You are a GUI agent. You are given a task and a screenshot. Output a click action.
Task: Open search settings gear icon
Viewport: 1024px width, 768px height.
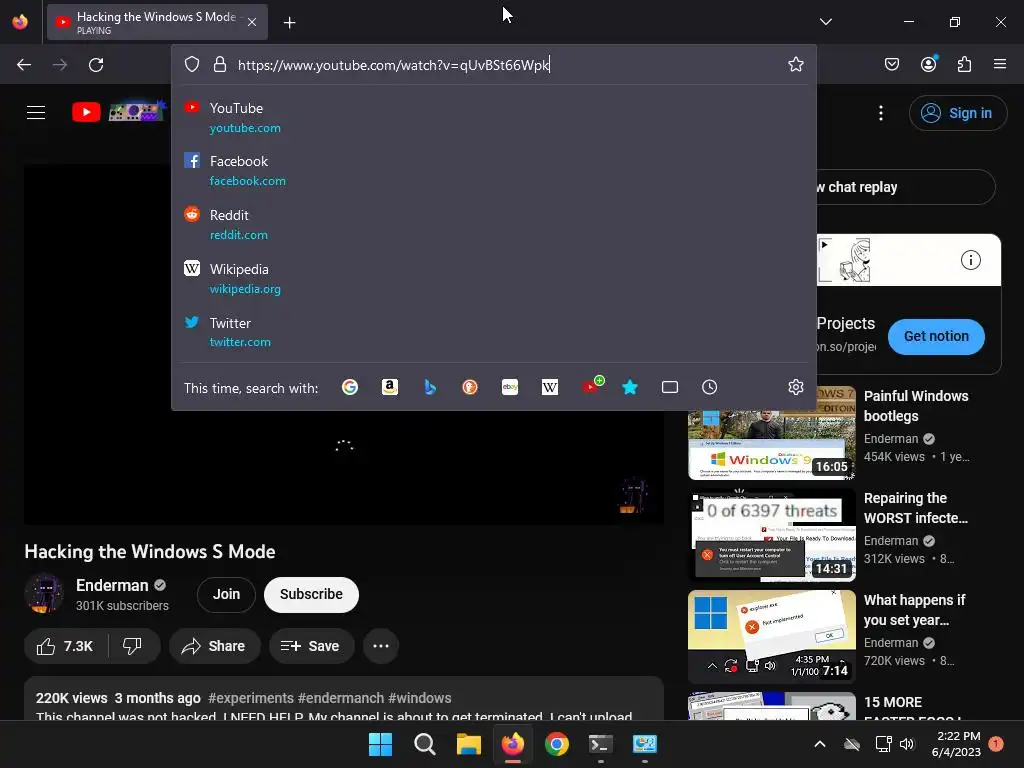point(795,387)
